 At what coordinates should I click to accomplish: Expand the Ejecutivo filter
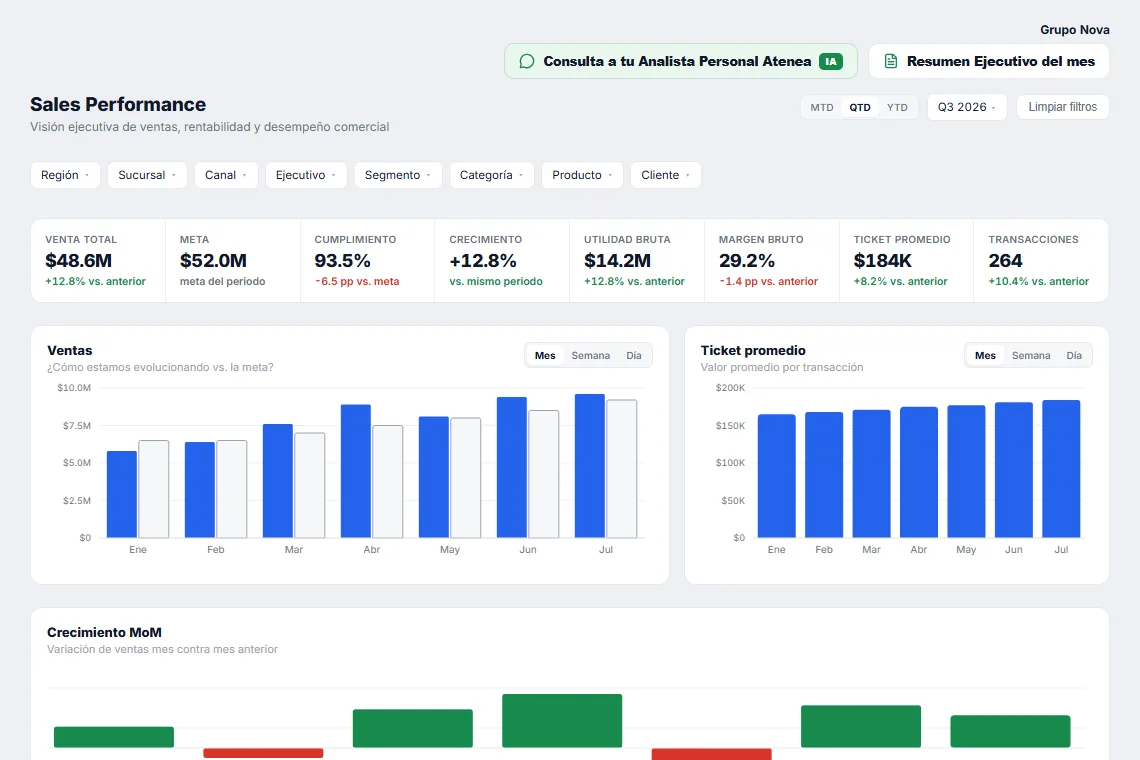[x=306, y=175]
